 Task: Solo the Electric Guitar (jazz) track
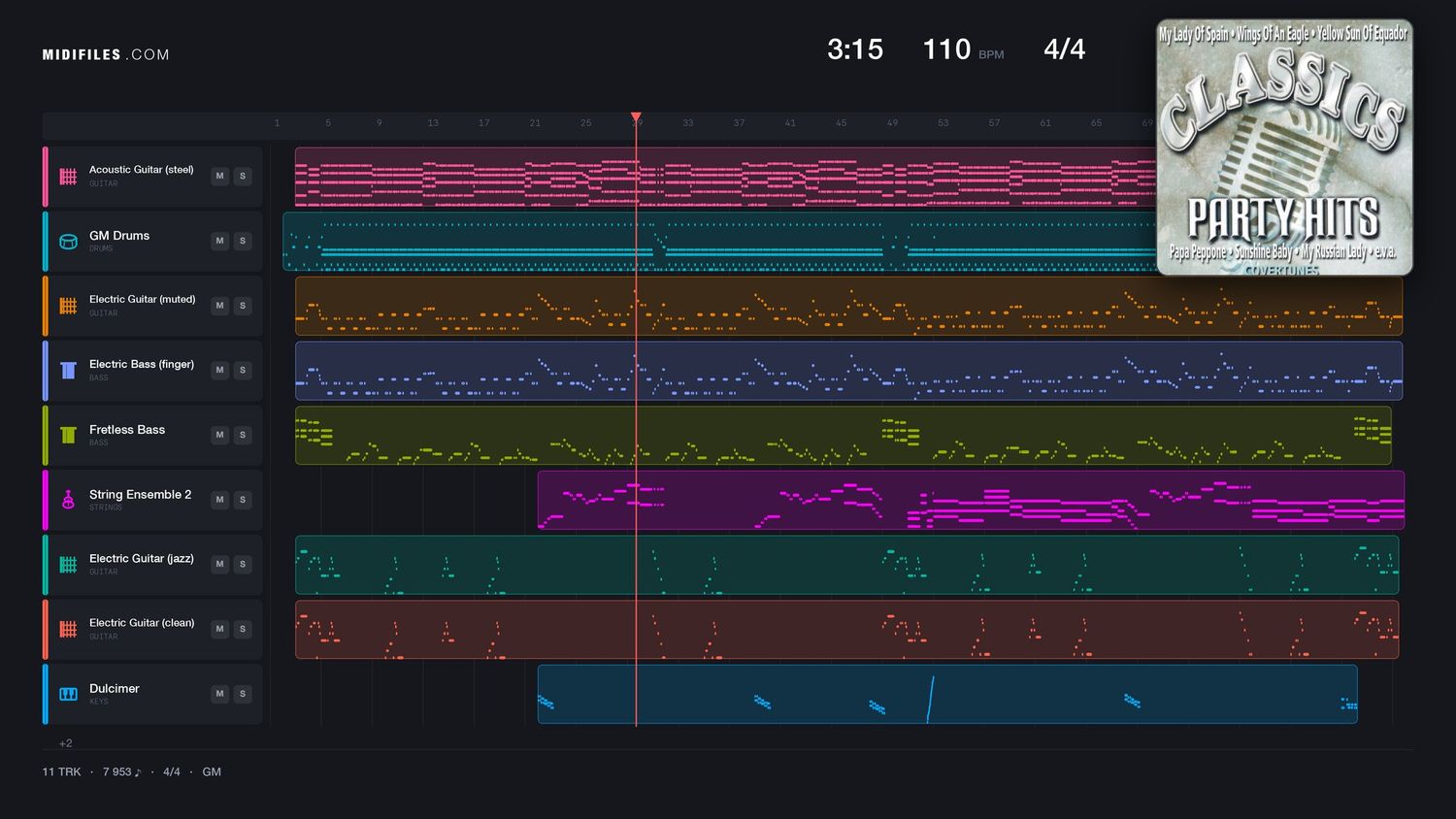click(243, 565)
